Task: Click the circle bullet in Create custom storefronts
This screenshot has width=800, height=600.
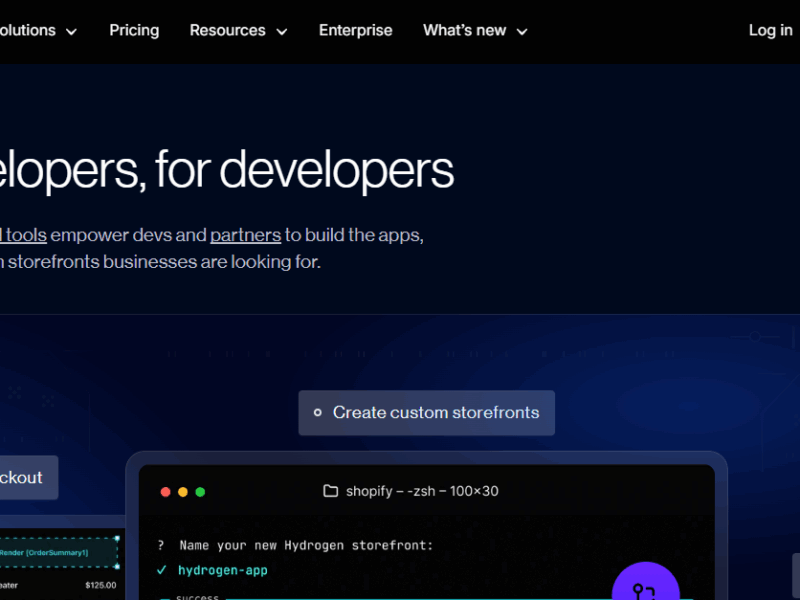Action: pos(318,413)
